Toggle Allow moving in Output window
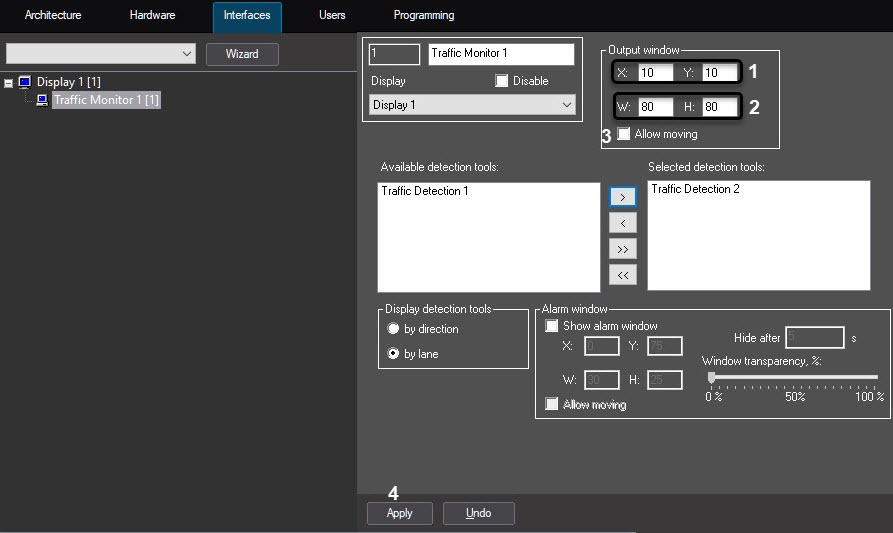Screen dimensions: 893x533 coord(624,134)
